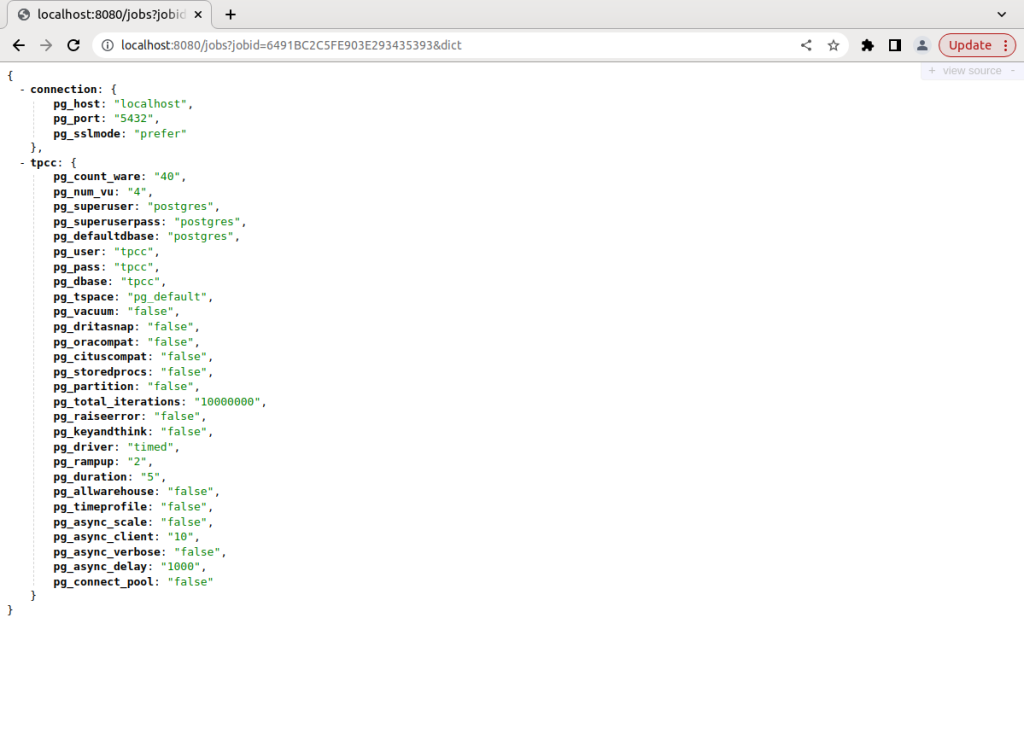Select the "prefer" value
The image size is (1024, 746).
pos(160,133)
